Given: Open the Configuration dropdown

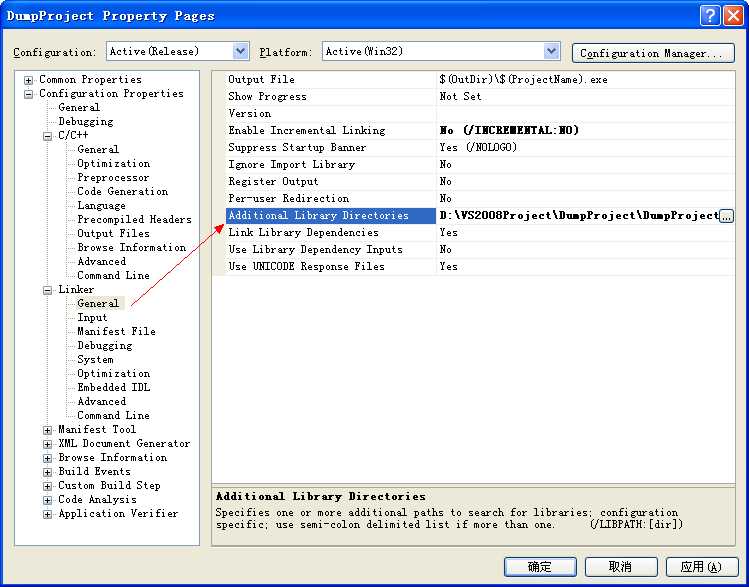Looking at the screenshot, I should 241,51.
